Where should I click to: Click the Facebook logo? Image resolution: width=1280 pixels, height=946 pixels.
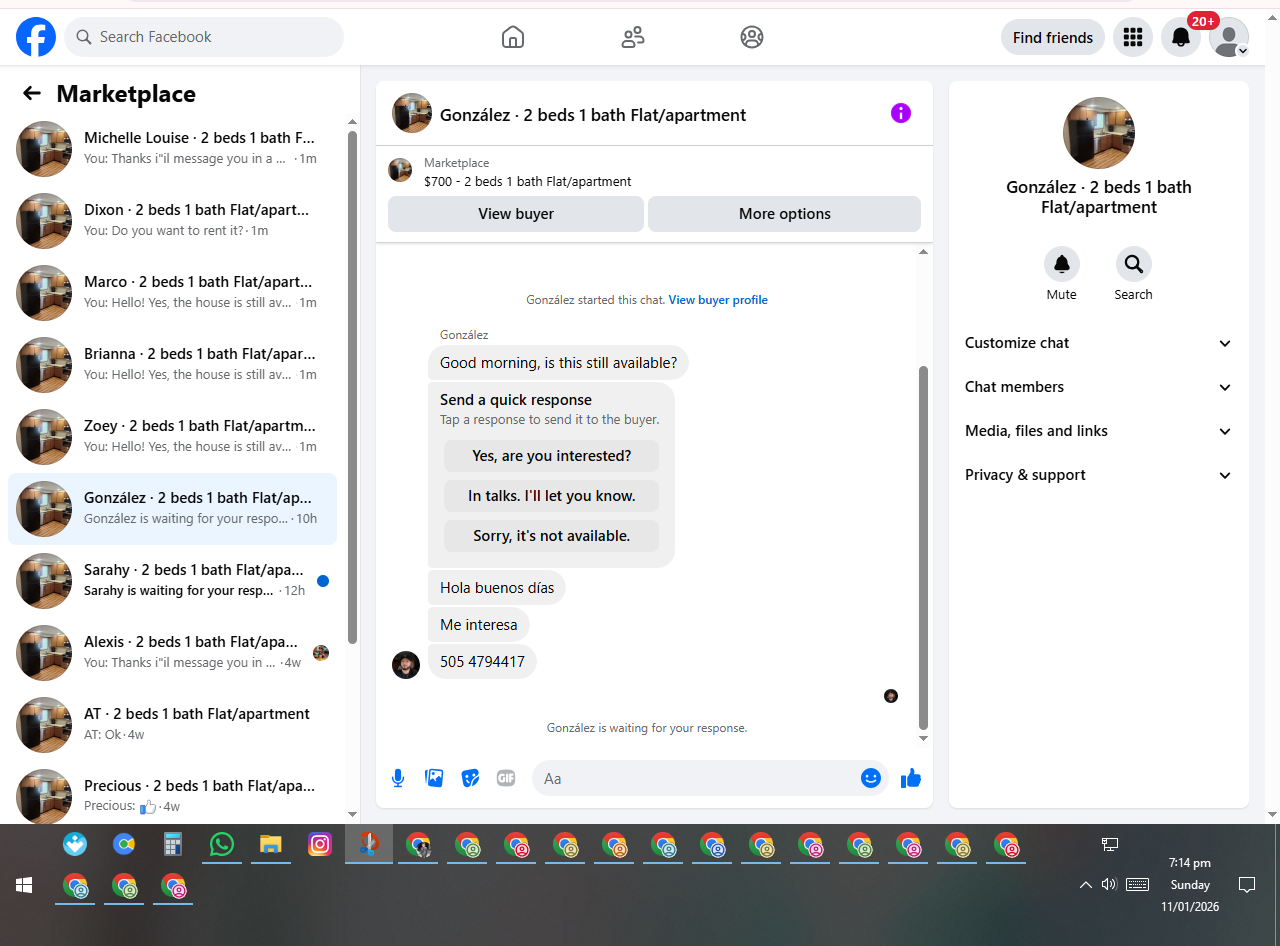36,37
